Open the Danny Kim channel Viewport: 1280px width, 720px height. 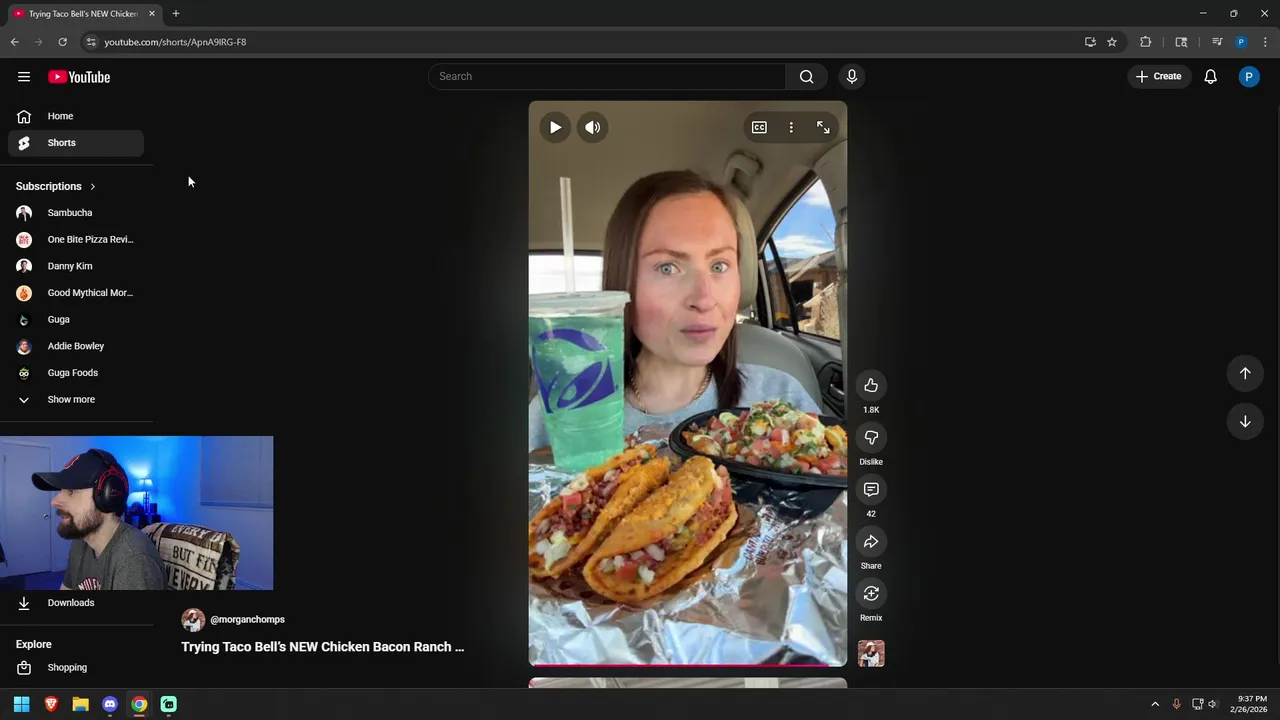click(x=76, y=266)
